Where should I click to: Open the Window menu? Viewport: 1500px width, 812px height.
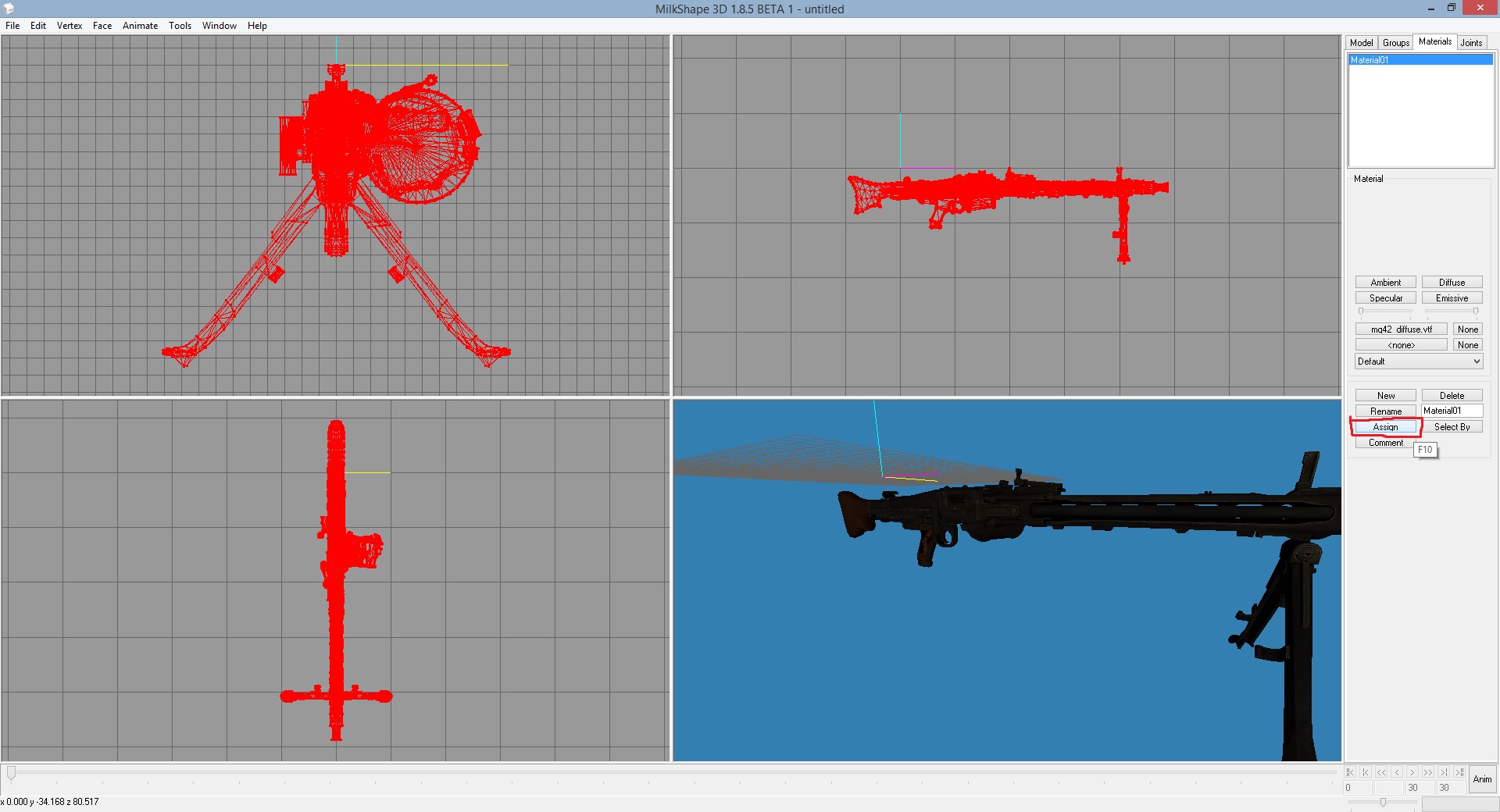click(x=220, y=26)
